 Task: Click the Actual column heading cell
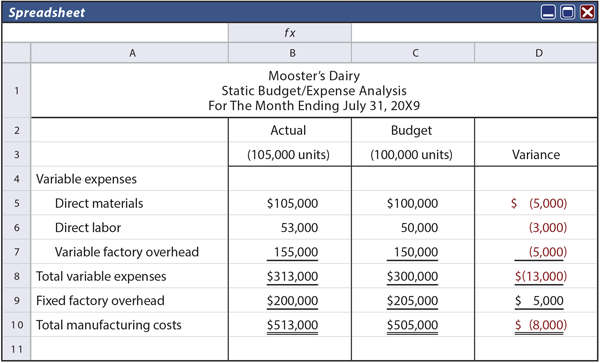coord(290,130)
